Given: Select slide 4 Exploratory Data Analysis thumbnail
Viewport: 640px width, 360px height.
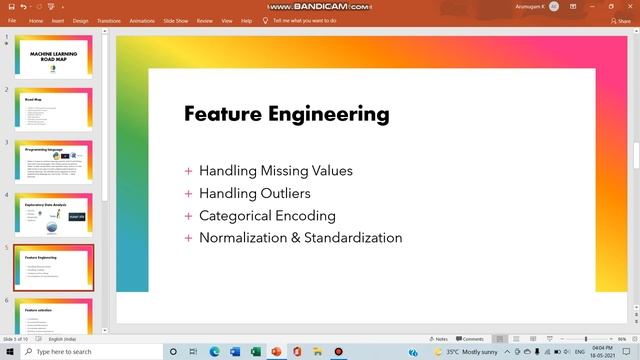Looking at the screenshot, I should pos(53,215).
